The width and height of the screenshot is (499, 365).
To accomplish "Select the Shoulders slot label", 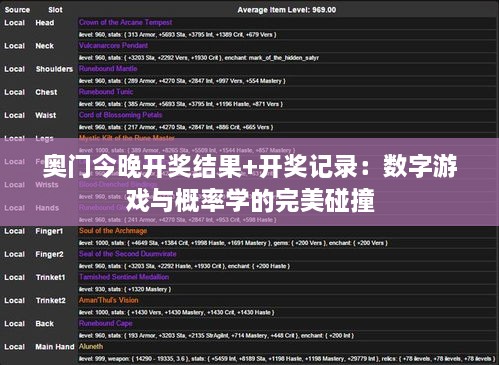I will click(54, 69).
